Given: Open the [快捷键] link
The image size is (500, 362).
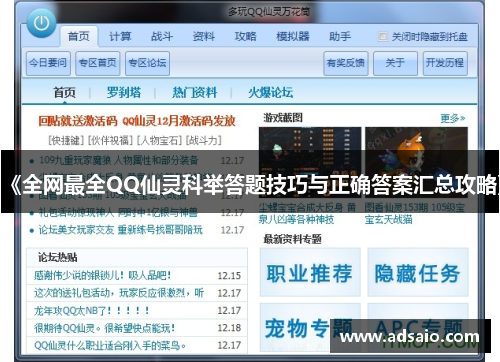Looking at the screenshot, I should [x=66, y=140].
